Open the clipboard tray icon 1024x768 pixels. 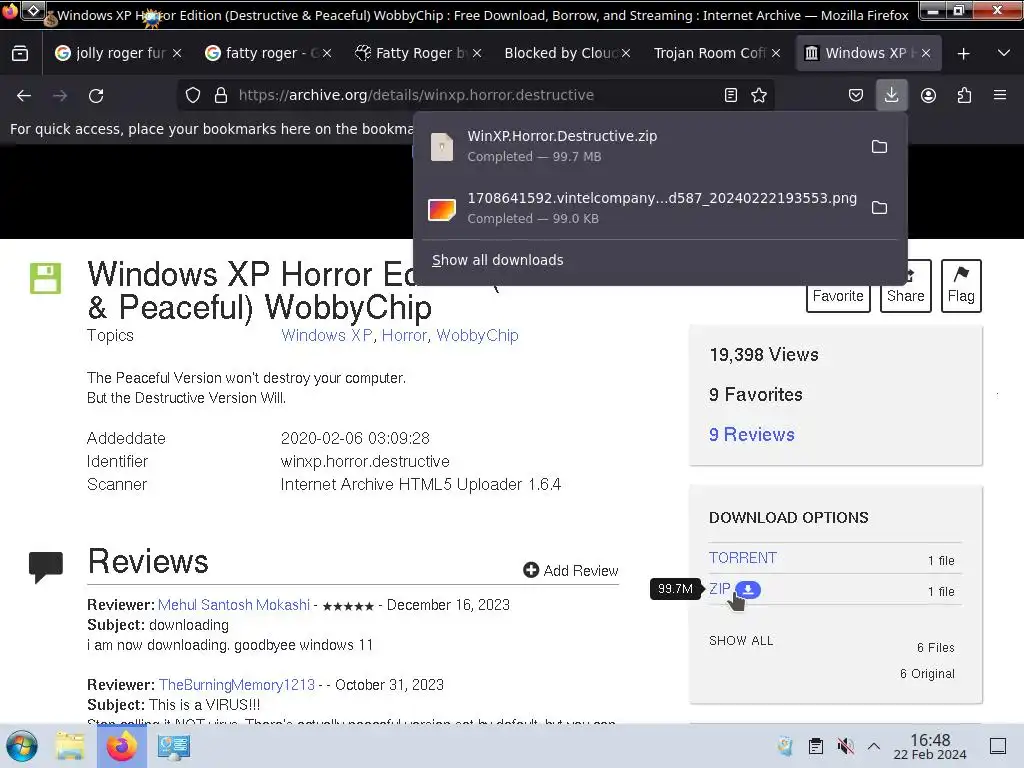[x=816, y=746]
